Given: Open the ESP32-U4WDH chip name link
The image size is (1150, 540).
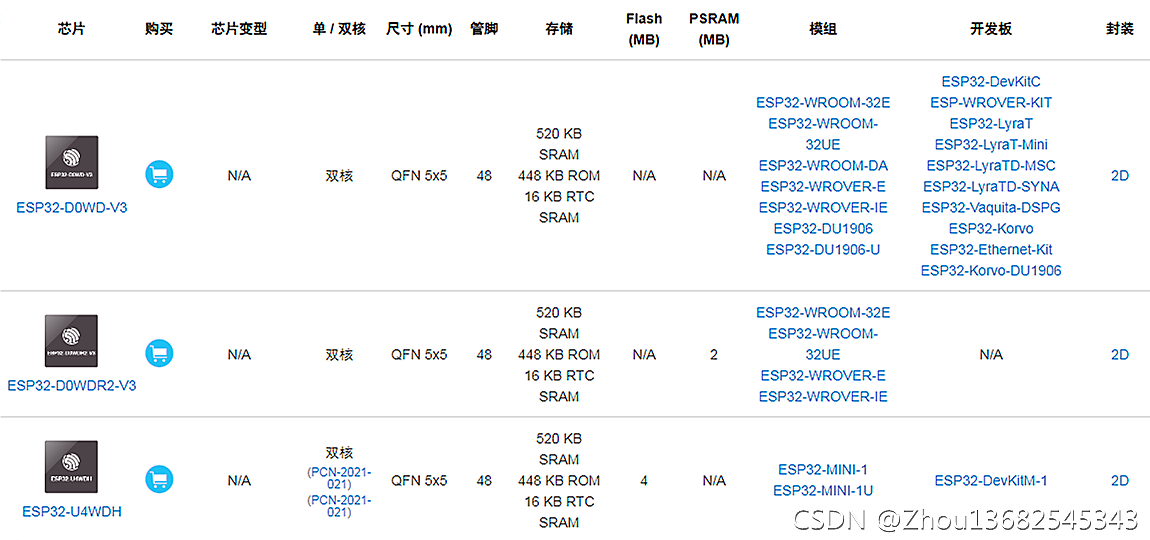Looking at the screenshot, I should click(72, 511).
